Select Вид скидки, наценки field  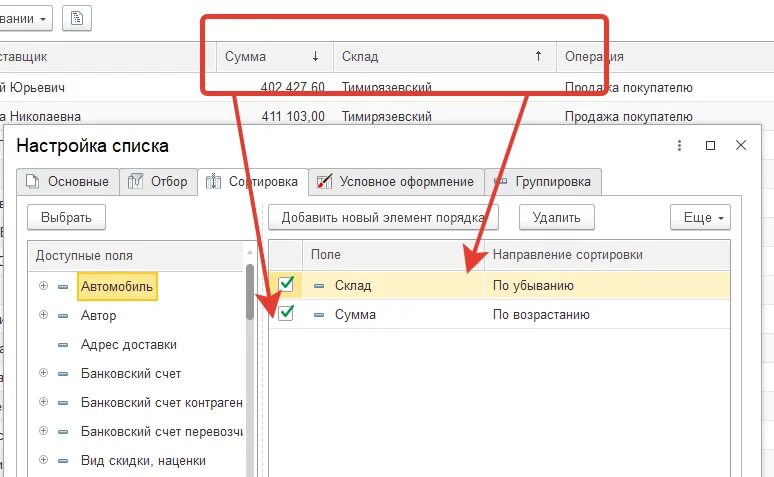[143, 461]
